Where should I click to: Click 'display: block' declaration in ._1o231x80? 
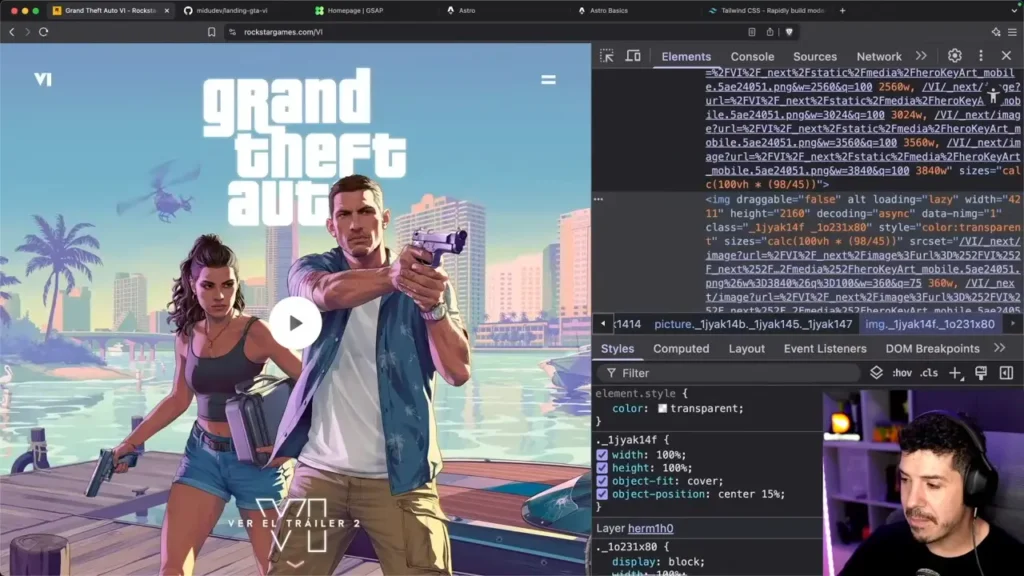click(x=658, y=562)
